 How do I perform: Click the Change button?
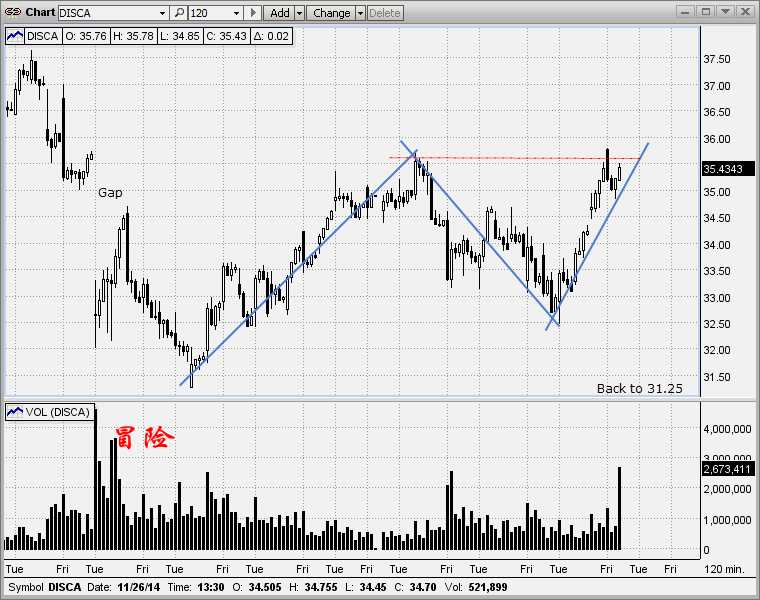point(331,13)
